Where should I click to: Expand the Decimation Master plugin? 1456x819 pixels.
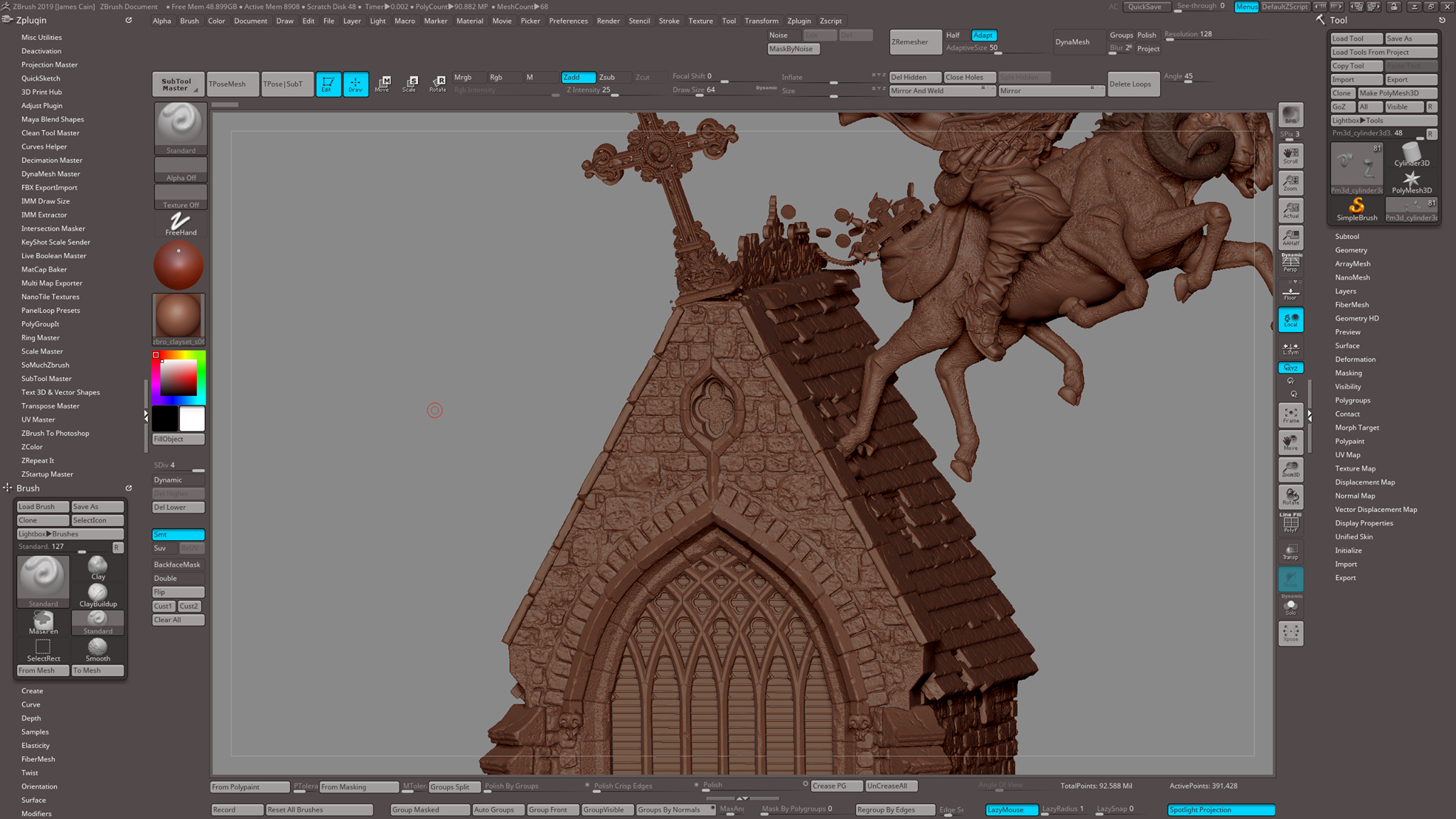pyautogui.click(x=51, y=160)
